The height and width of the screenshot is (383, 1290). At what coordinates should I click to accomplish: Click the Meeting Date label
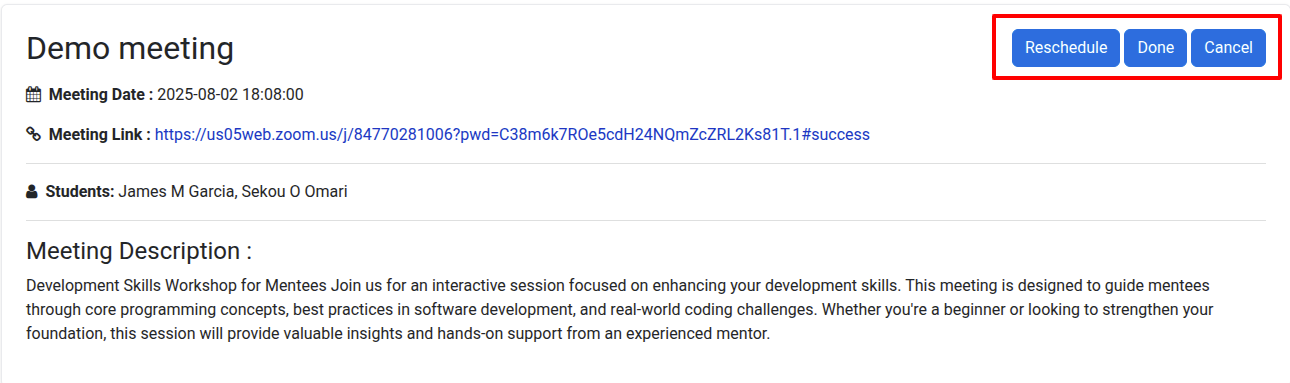[101, 95]
